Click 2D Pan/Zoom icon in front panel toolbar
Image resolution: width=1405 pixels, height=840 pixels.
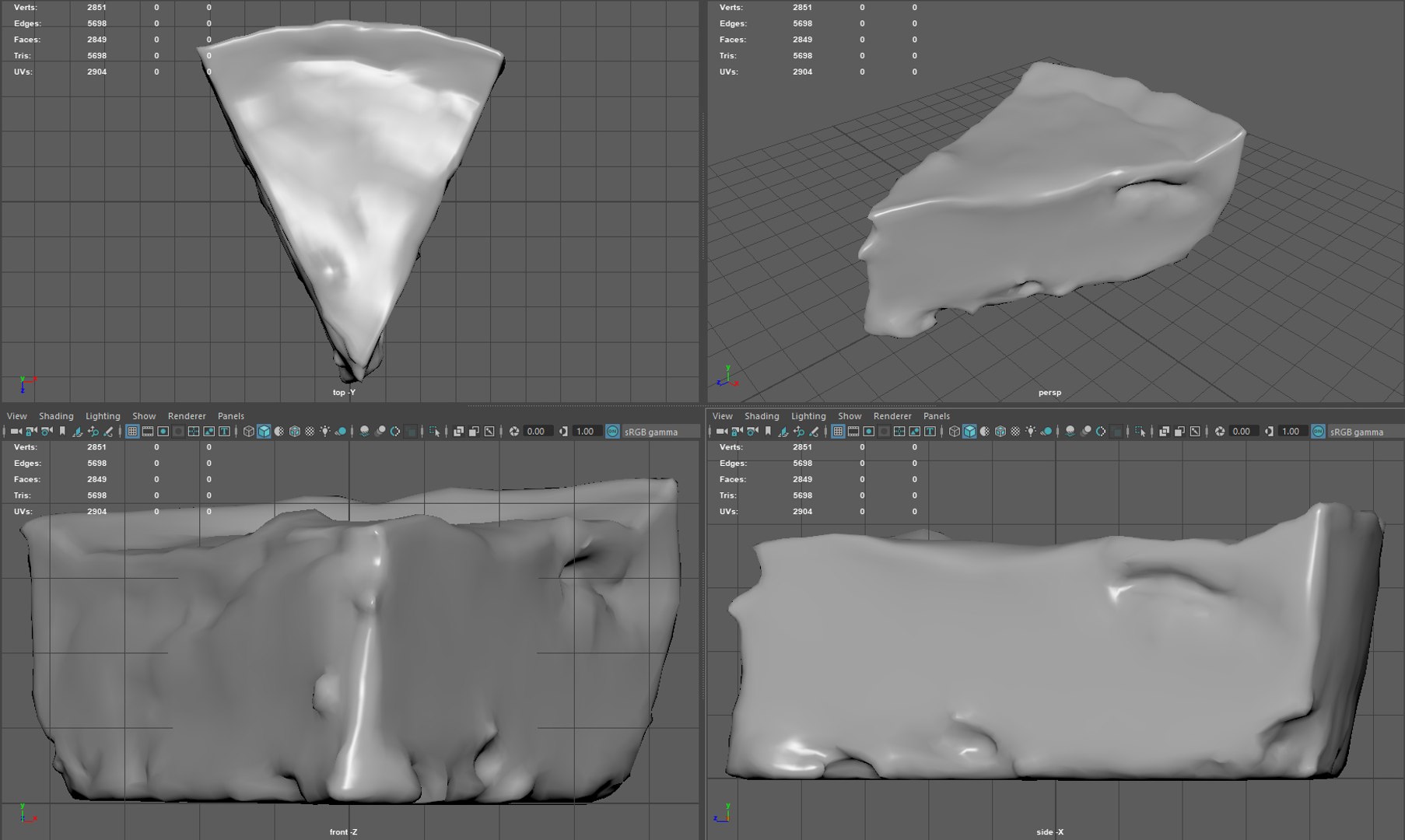[93, 432]
